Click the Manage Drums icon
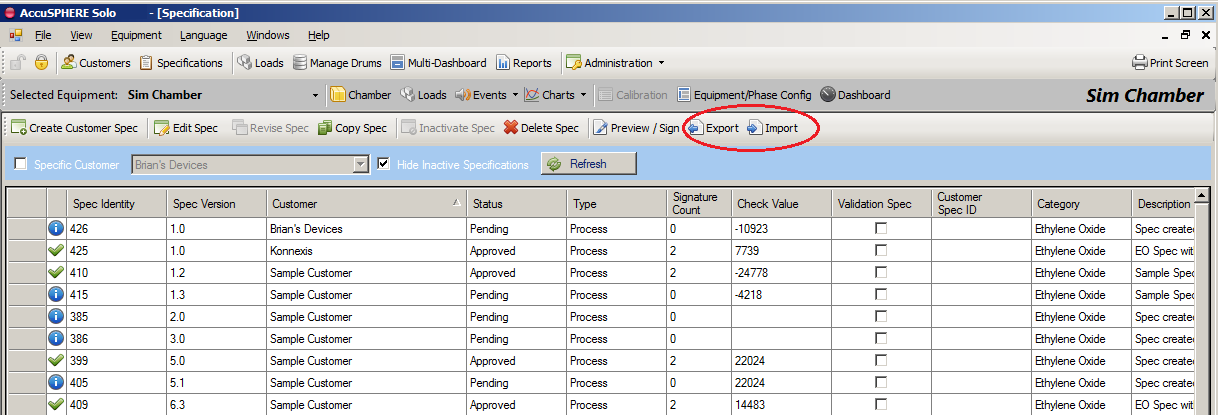 300,63
